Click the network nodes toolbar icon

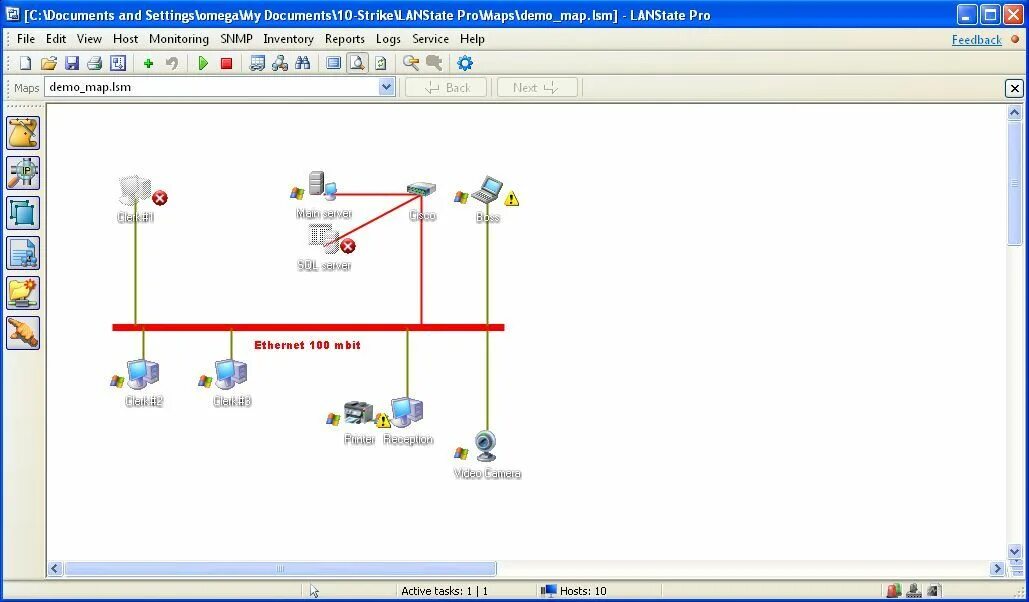(x=280, y=63)
